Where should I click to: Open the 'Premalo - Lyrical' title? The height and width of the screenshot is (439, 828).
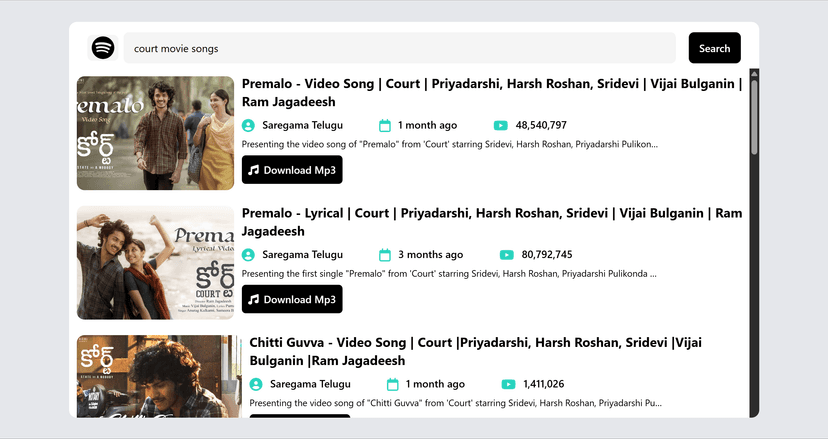coord(492,222)
